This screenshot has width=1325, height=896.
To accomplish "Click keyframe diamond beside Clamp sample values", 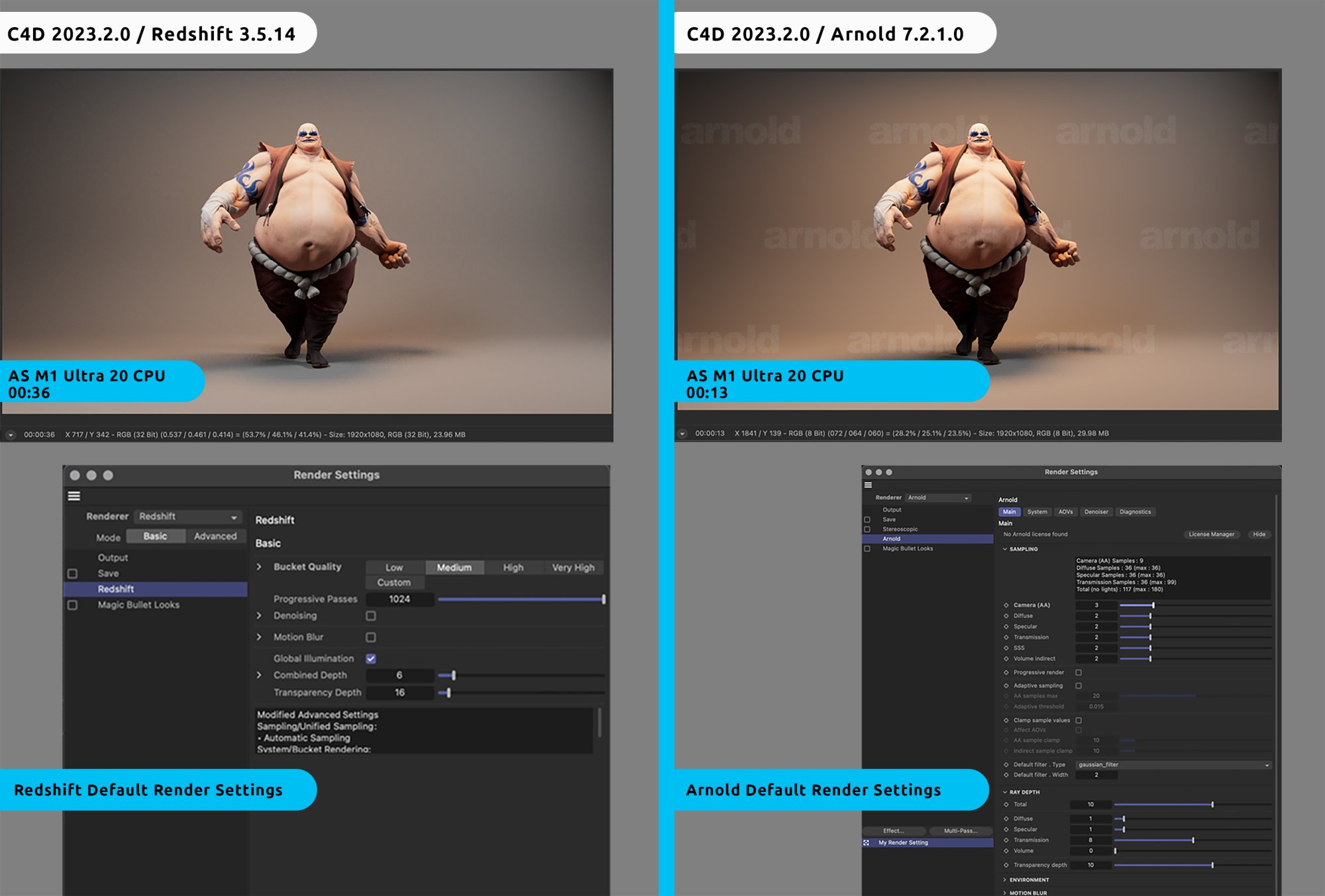I will click(x=1006, y=720).
